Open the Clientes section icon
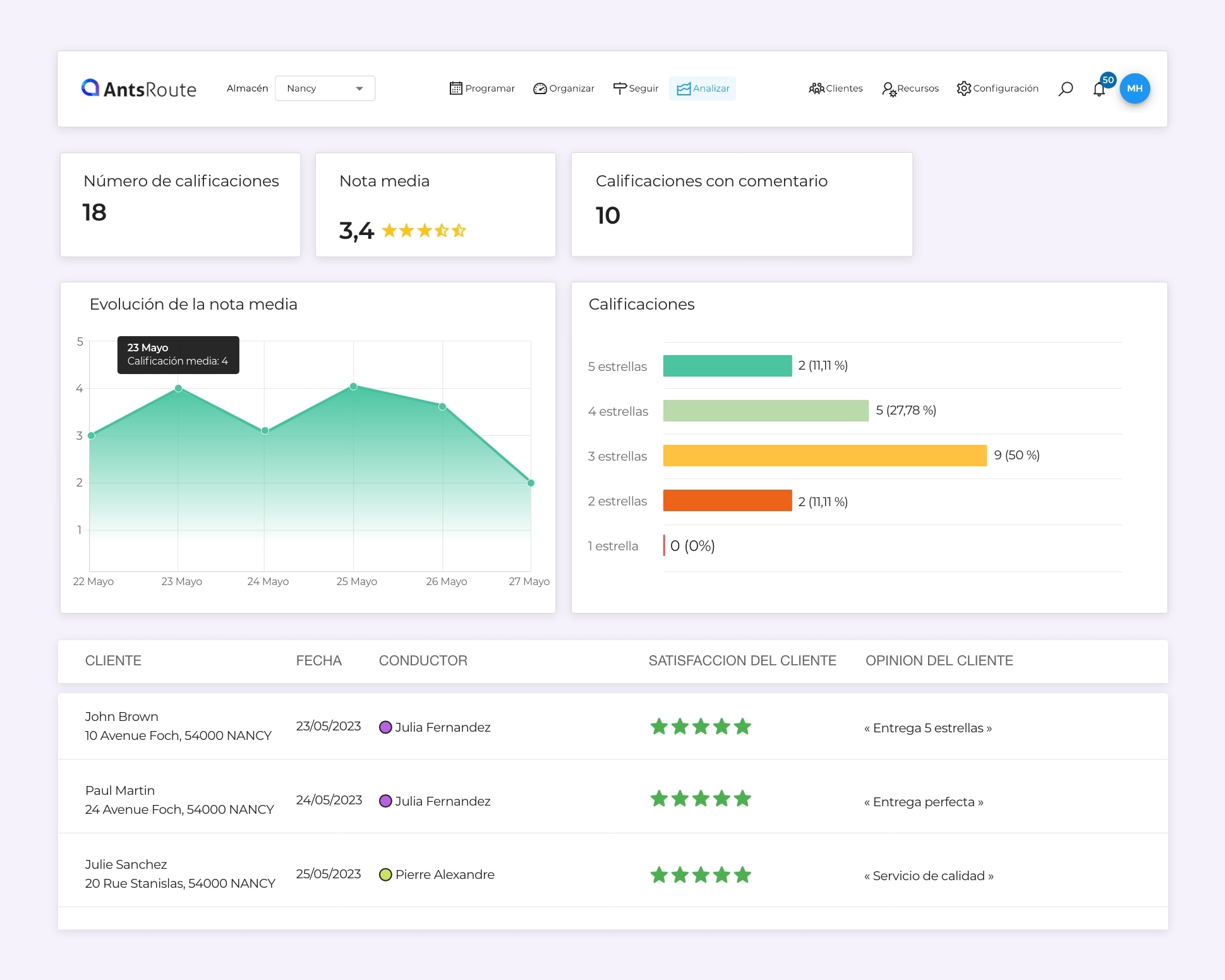This screenshot has width=1225, height=980. pyautogui.click(x=816, y=88)
